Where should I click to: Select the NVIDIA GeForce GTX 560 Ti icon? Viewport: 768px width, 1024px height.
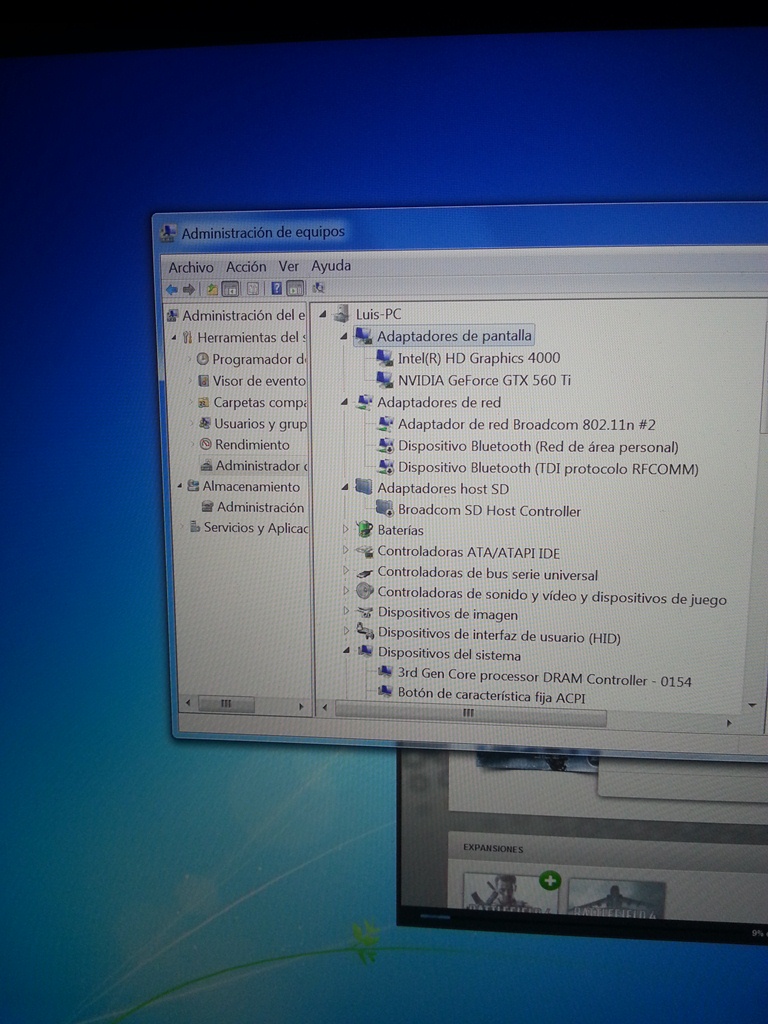click(x=385, y=380)
